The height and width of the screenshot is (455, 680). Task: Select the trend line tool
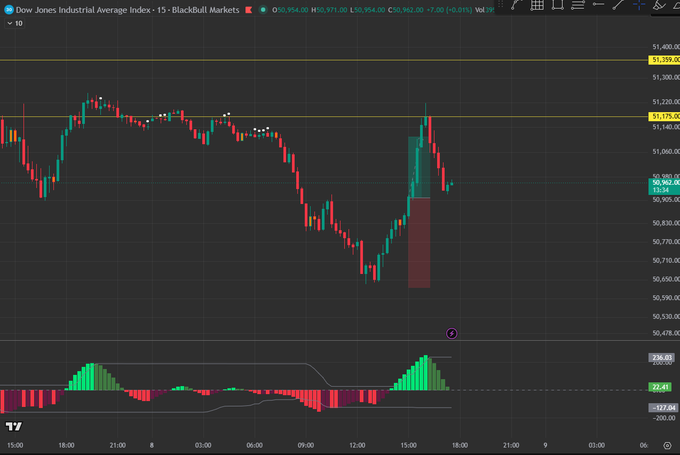(x=618, y=5)
